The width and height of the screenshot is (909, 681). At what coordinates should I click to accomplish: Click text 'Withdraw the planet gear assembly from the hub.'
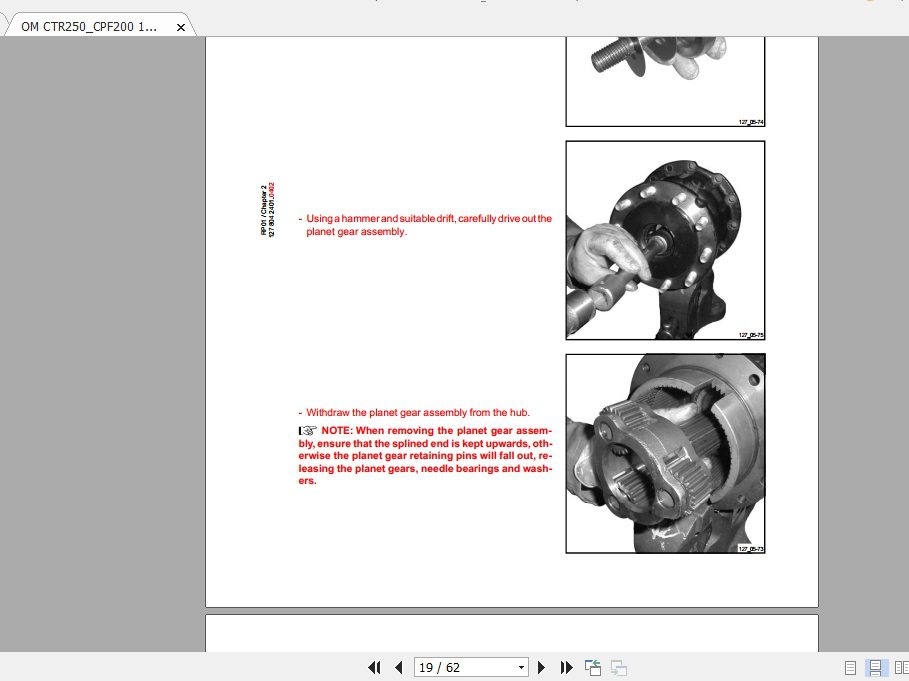pos(418,413)
